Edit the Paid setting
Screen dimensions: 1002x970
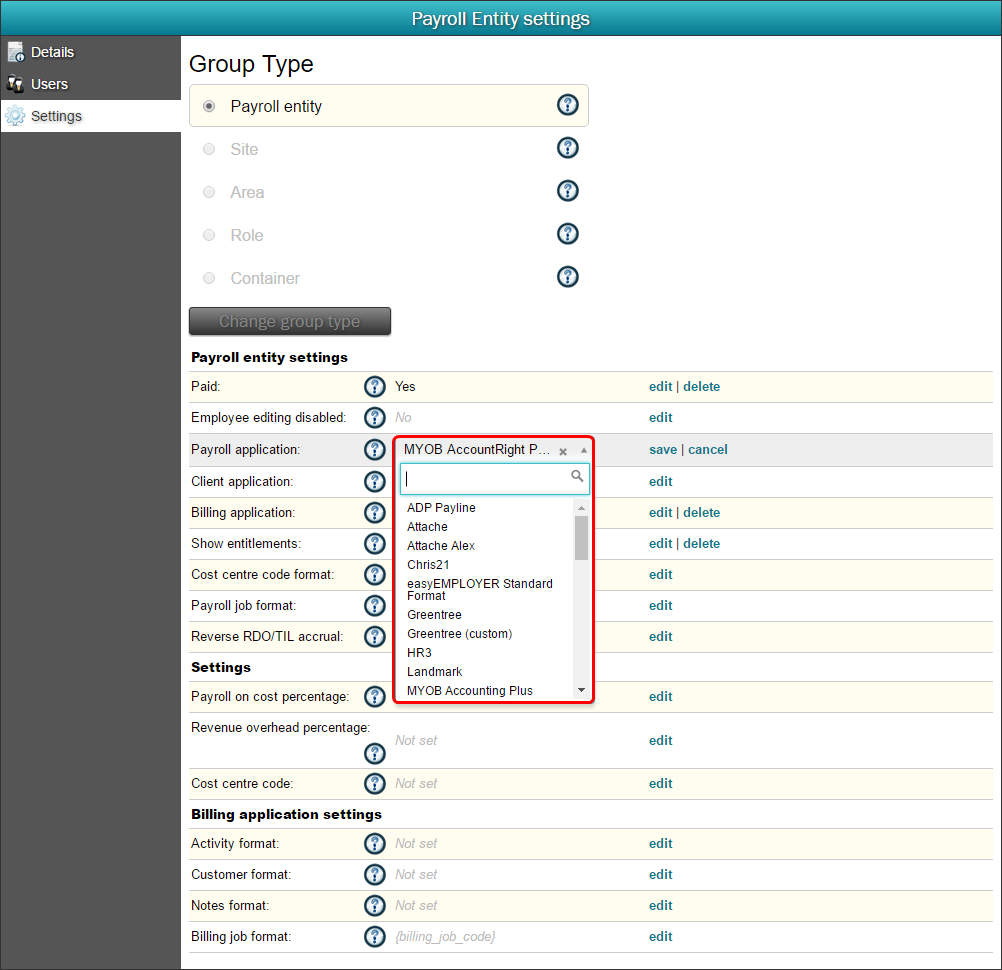pos(660,387)
